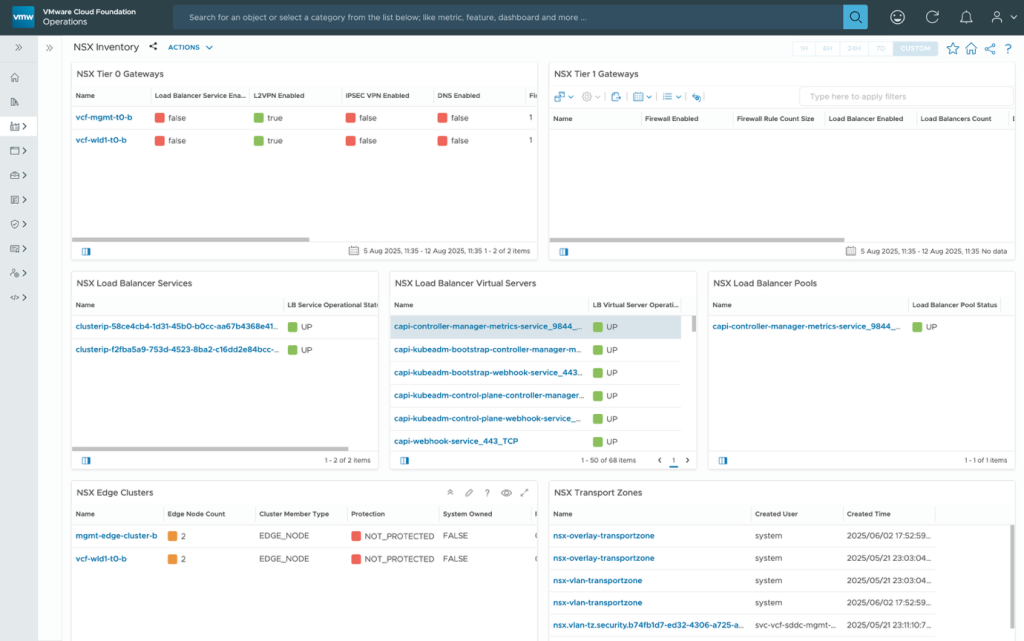Open the vcf-mgmt-t0-b gateway link

click(x=104, y=117)
